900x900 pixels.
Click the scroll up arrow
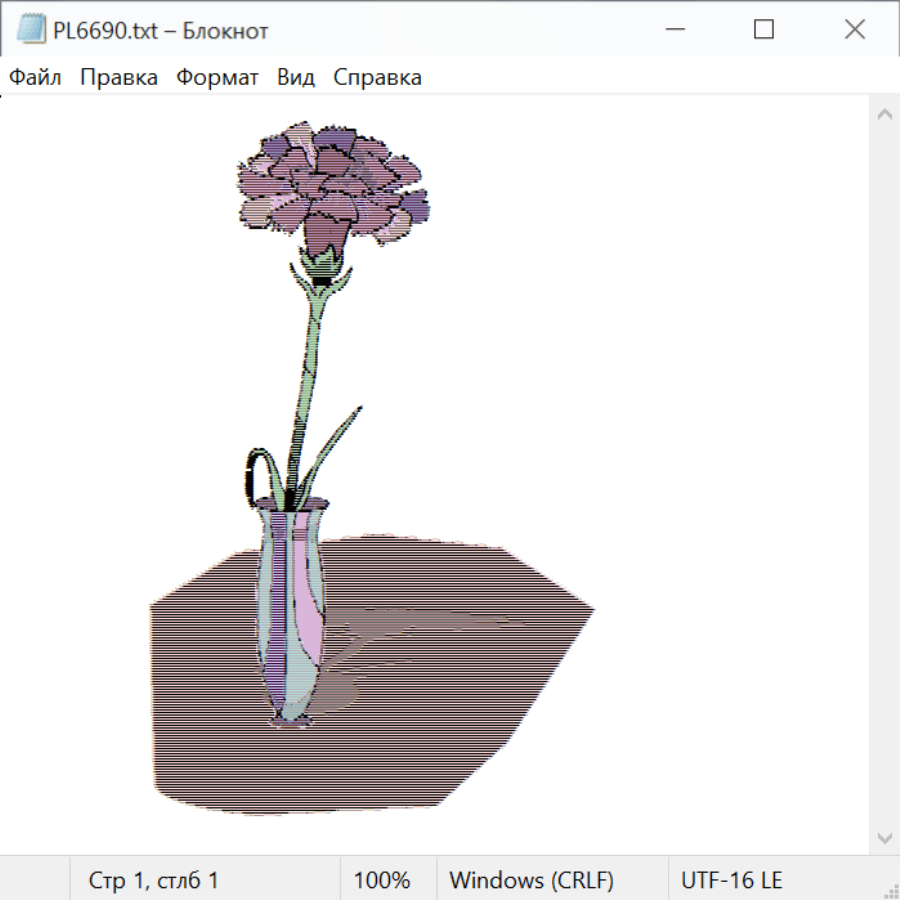point(884,114)
